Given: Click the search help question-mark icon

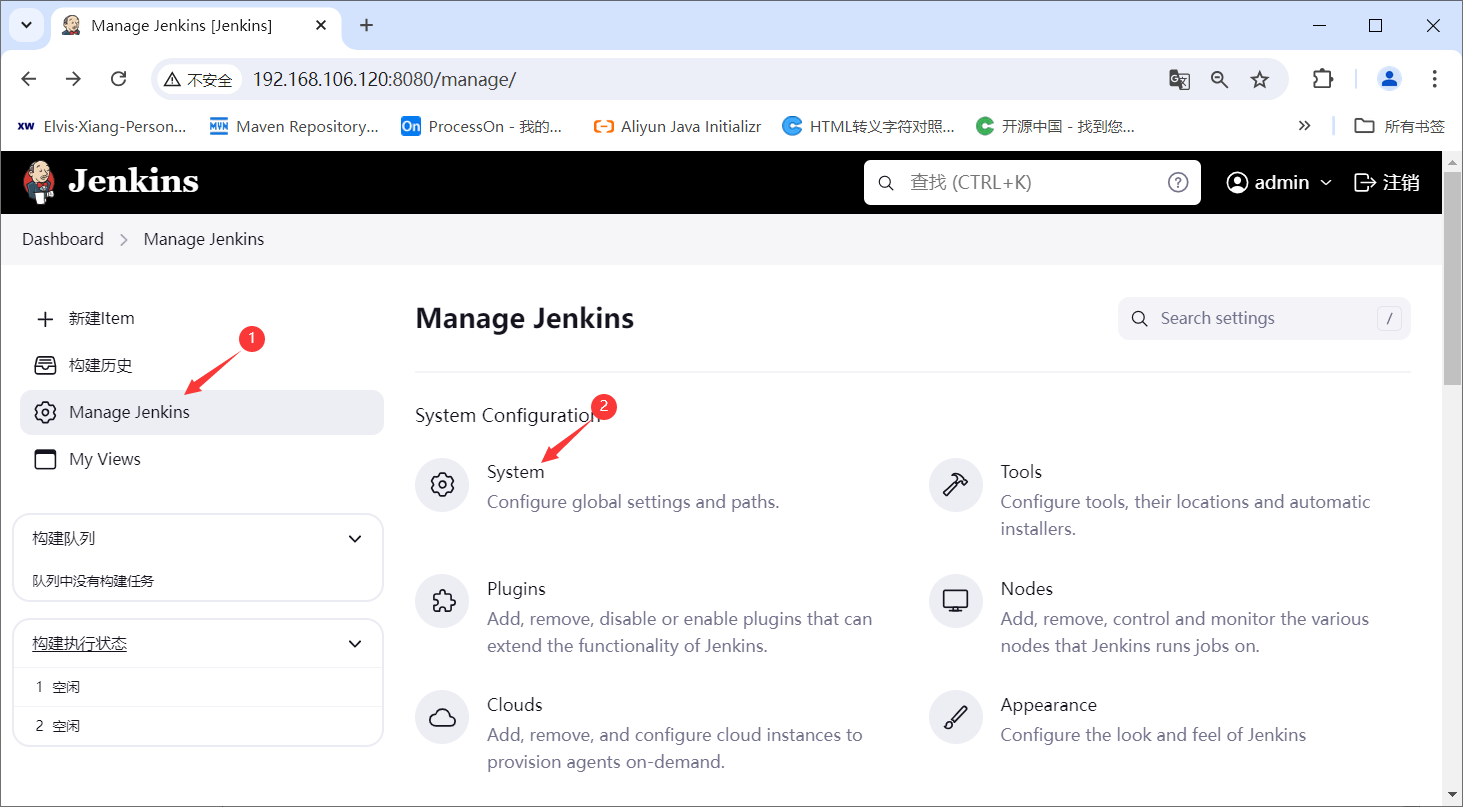Looking at the screenshot, I should (1178, 182).
